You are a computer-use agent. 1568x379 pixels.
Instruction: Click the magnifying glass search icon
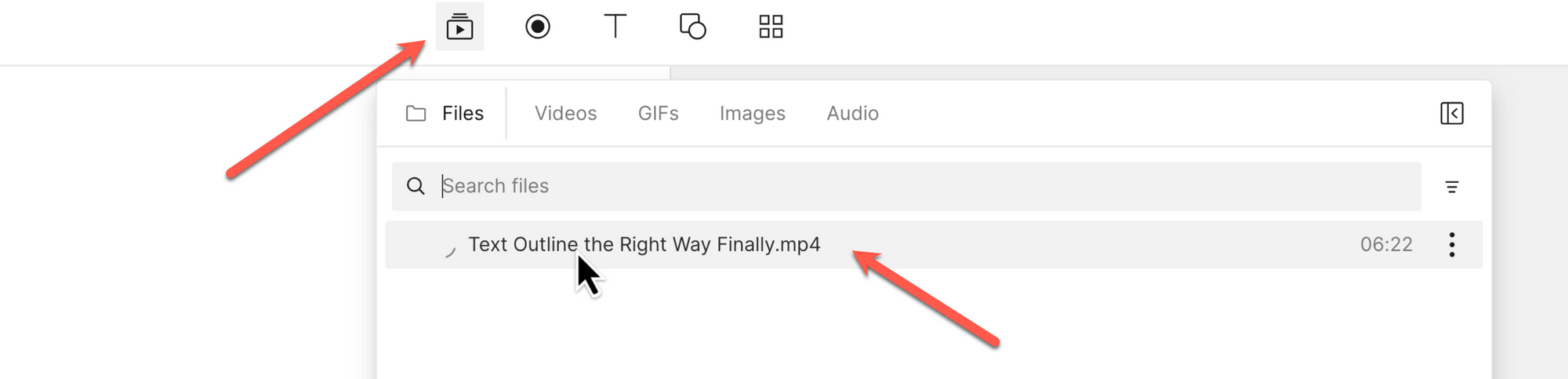(416, 186)
